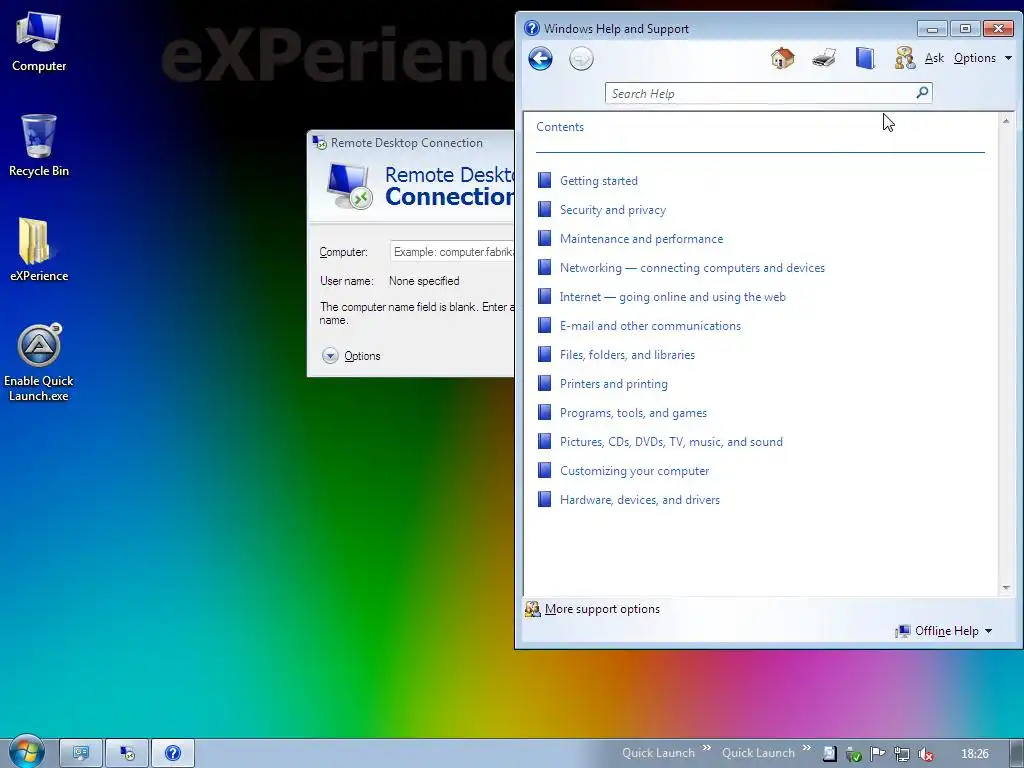Go back in Windows Help and Support
Screen dimensions: 1024x768
[x=540, y=59]
